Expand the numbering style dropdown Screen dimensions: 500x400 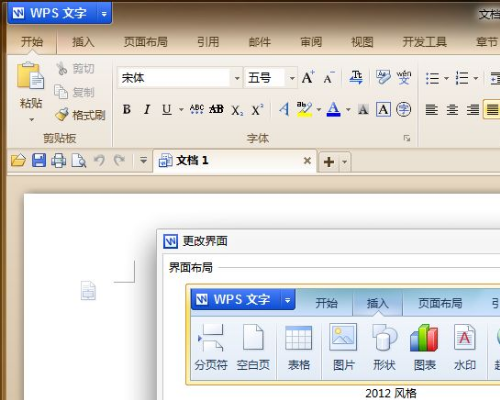pos(476,79)
